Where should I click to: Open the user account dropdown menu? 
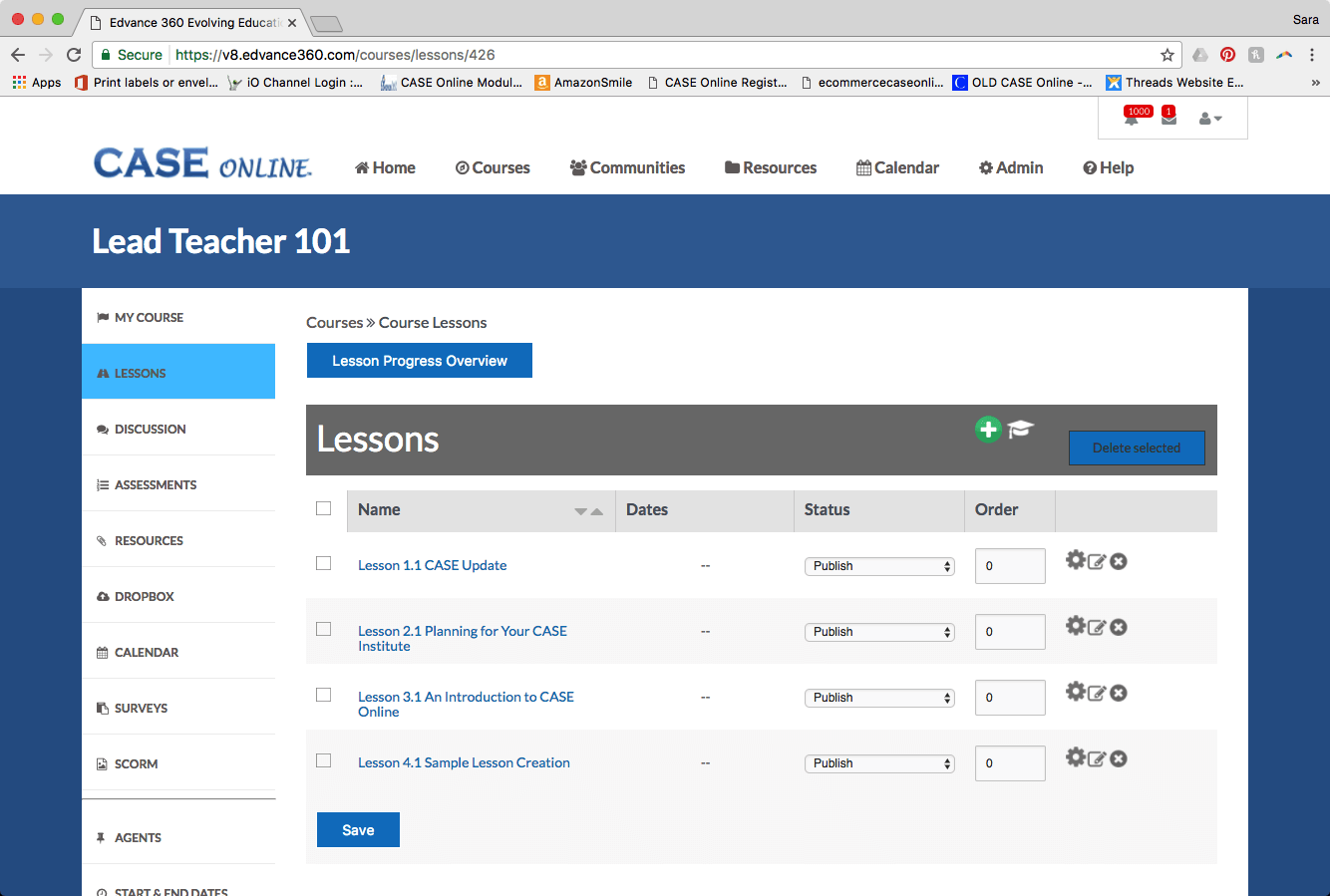[x=1210, y=119]
